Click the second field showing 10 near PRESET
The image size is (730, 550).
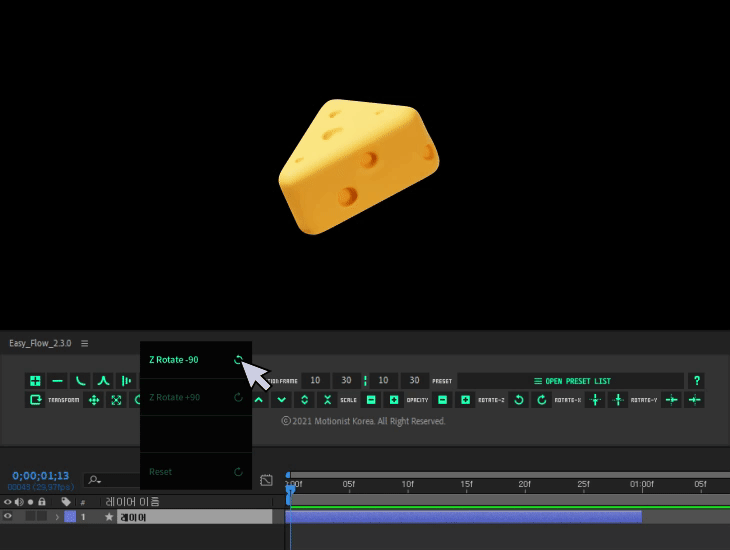coord(383,380)
